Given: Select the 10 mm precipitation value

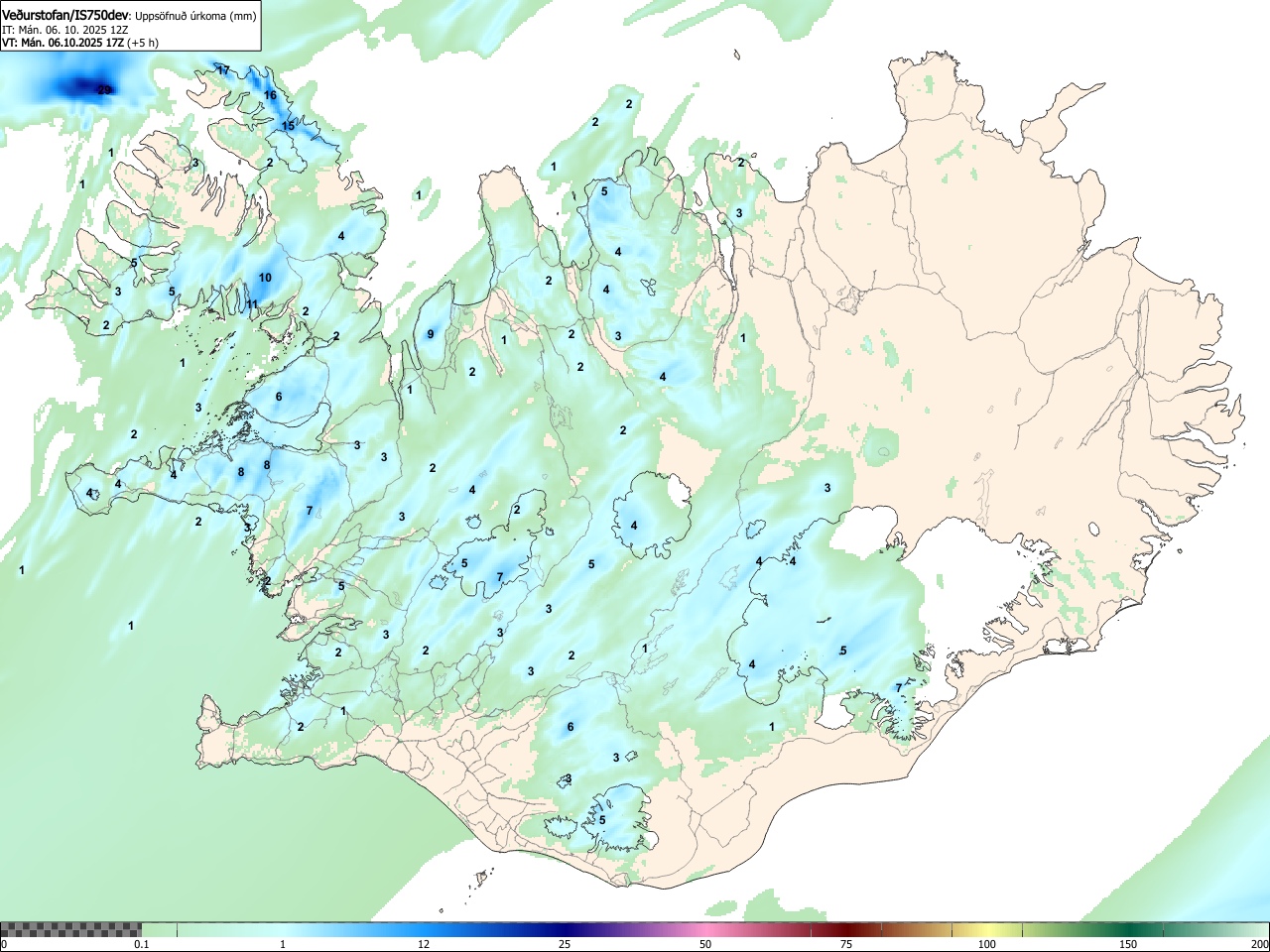Looking at the screenshot, I should (x=265, y=278).
